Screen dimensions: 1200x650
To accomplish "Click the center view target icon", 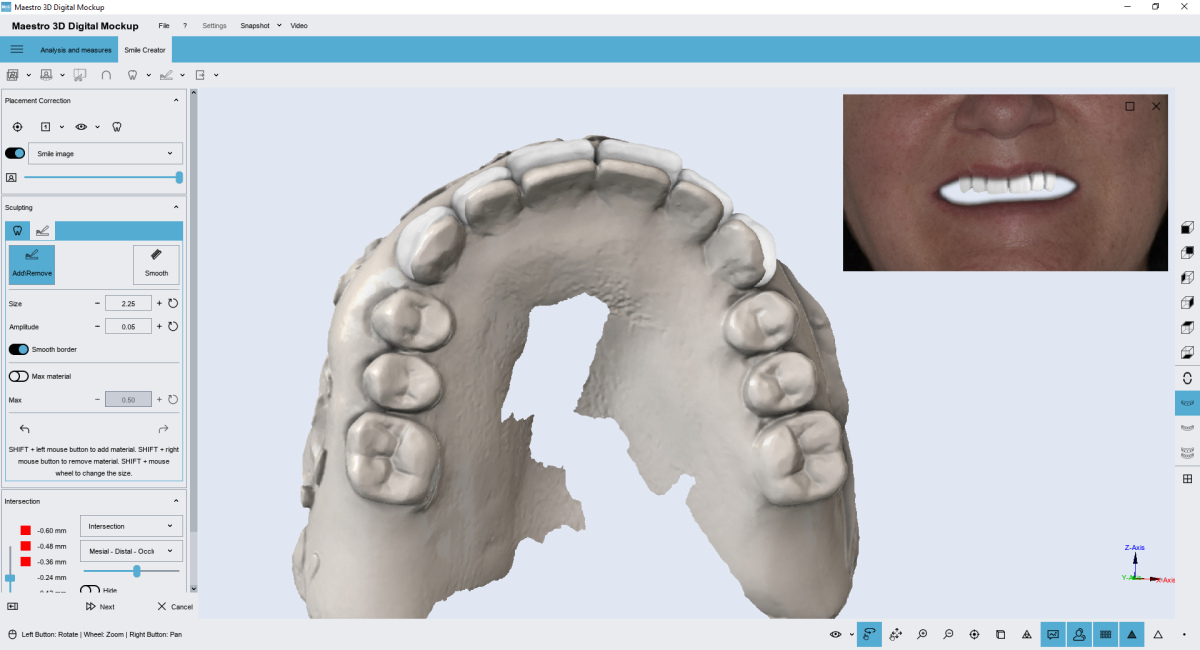I will (x=974, y=634).
